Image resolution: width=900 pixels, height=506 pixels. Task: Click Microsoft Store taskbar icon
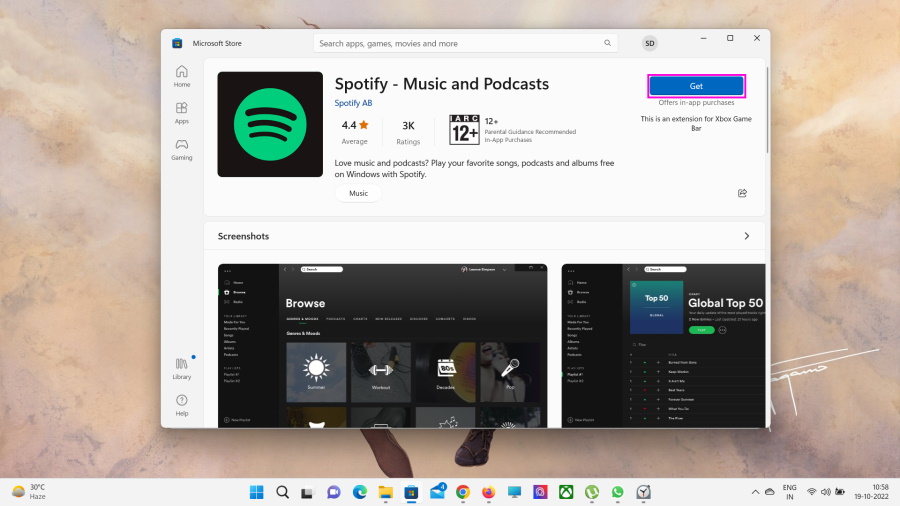[x=411, y=492]
